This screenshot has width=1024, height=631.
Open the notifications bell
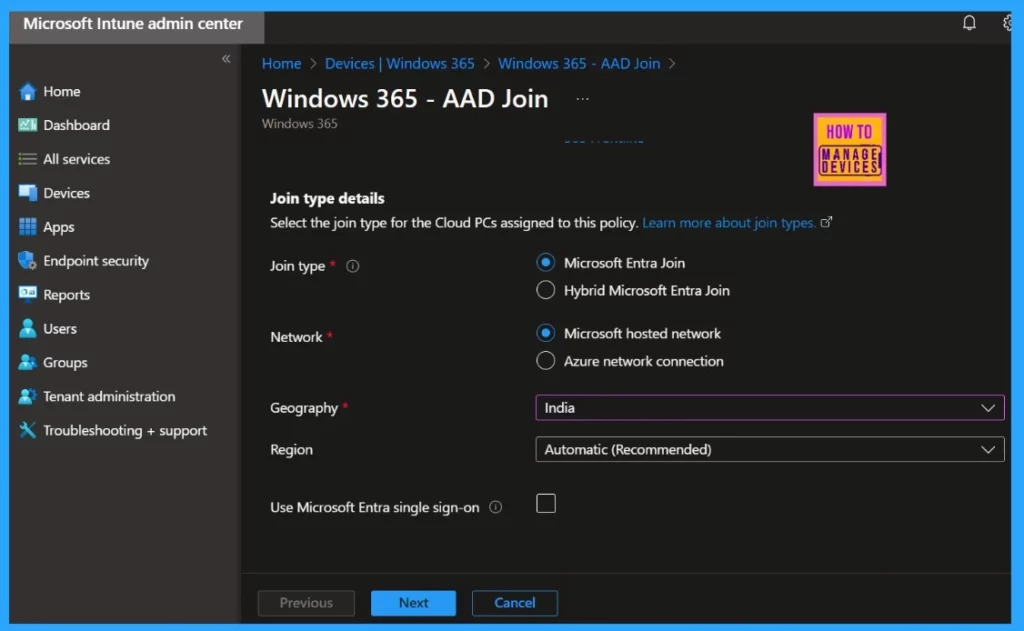[969, 24]
